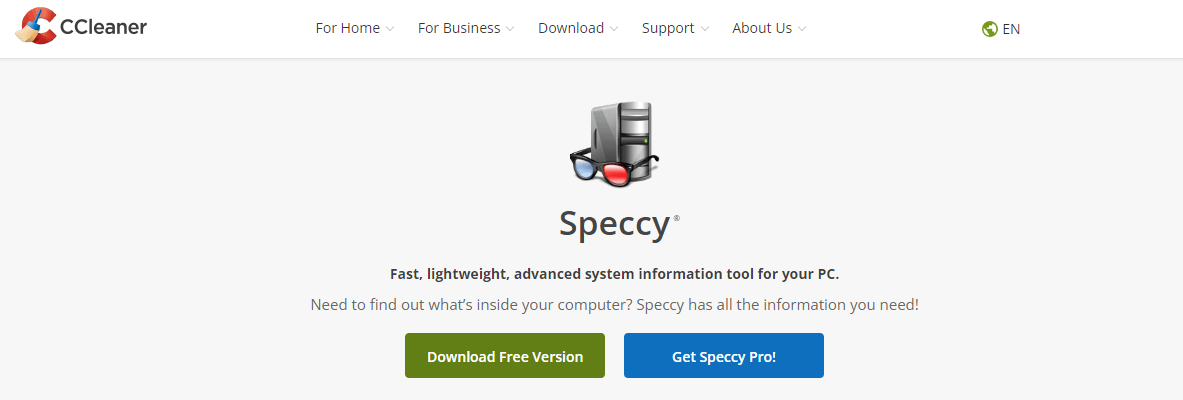The image size is (1183, 400).
Task: Click the blue Get Speccy Pro! button
Action: tap(724, 355)
